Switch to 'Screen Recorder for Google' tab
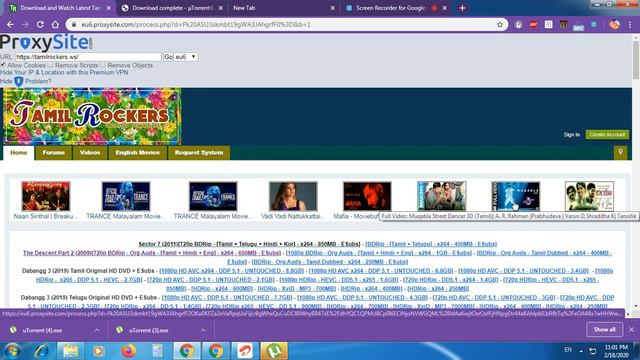 coord(394,8)
